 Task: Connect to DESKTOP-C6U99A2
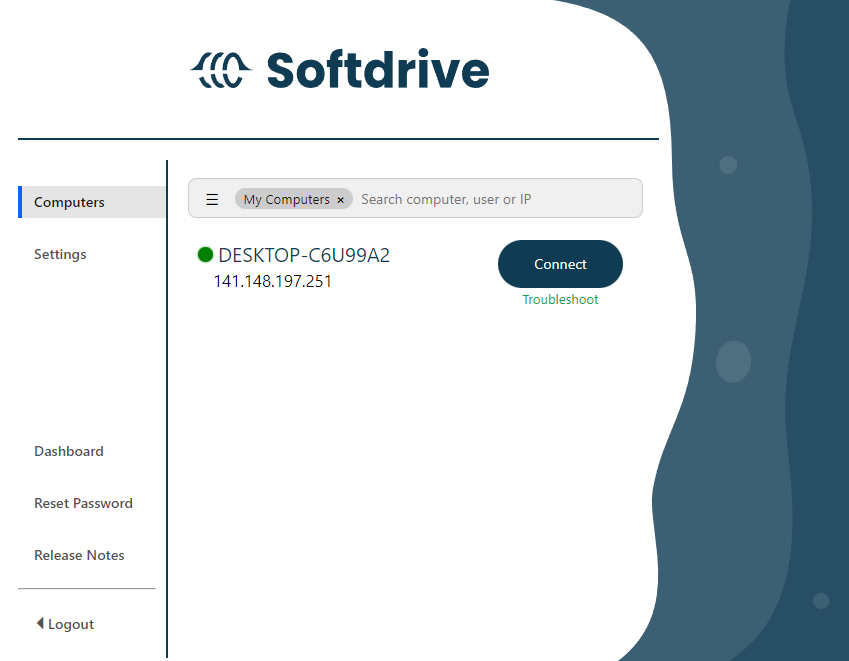pyautogui.click(x=560, y=264)
